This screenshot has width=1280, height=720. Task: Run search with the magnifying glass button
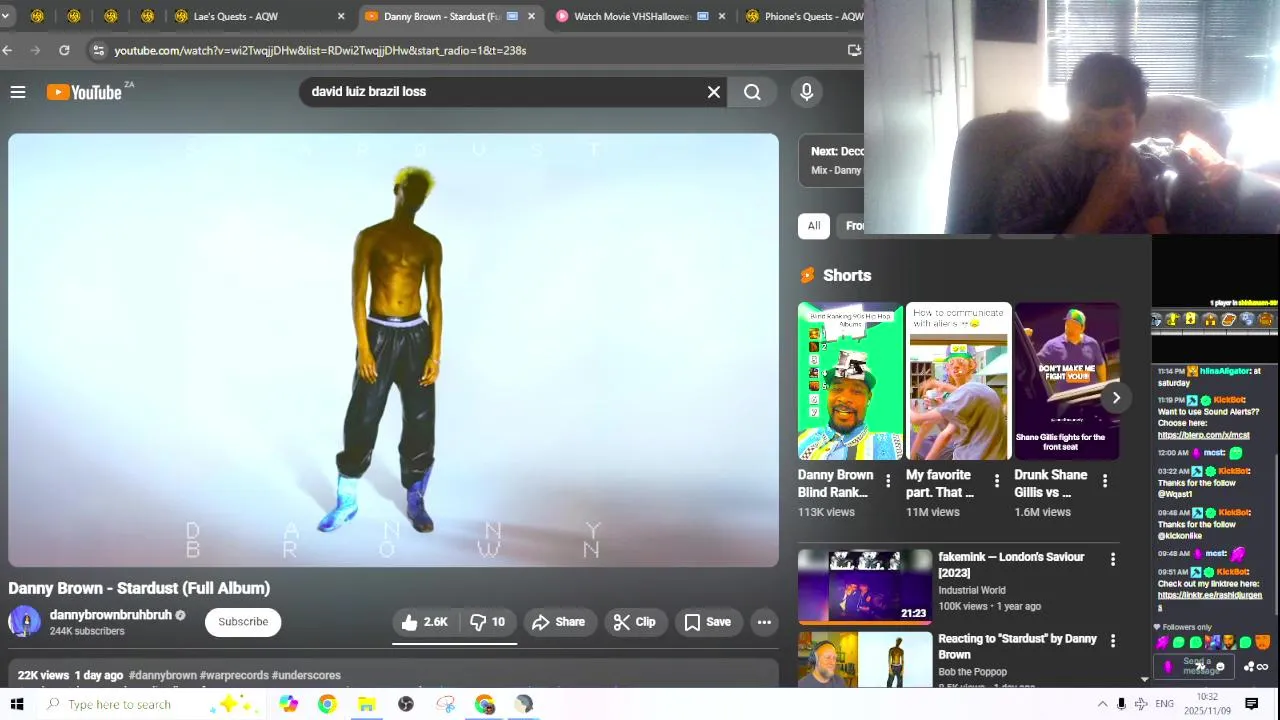click(752, 92)
